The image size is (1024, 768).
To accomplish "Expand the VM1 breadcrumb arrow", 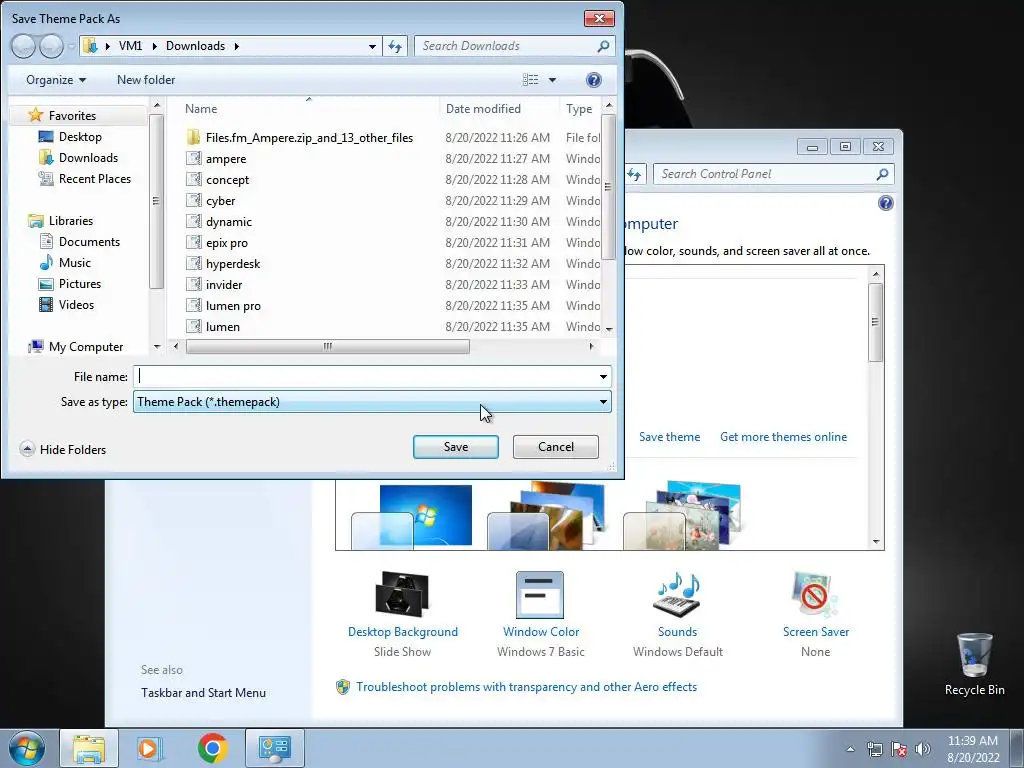I will [x=155, y=46].
